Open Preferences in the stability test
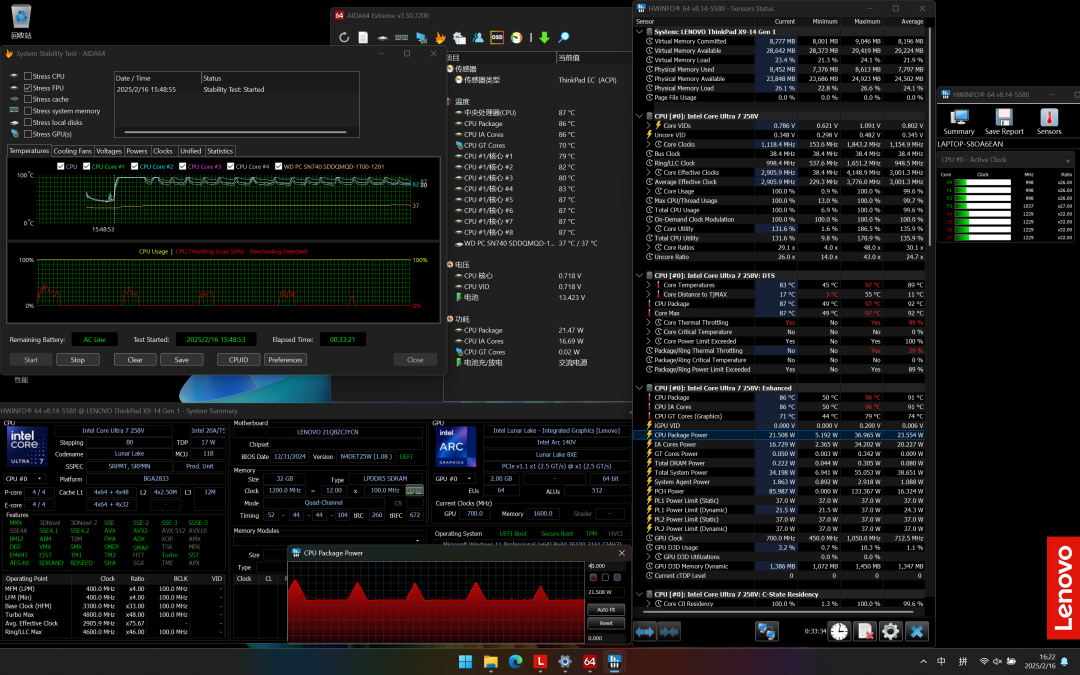 tap(285, 360)
